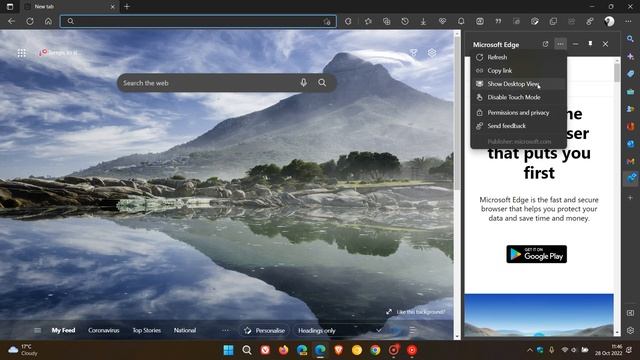Open sidebar Gmail M icon
The height and width of the screenshot is (360, 640).
pos(631,162)
